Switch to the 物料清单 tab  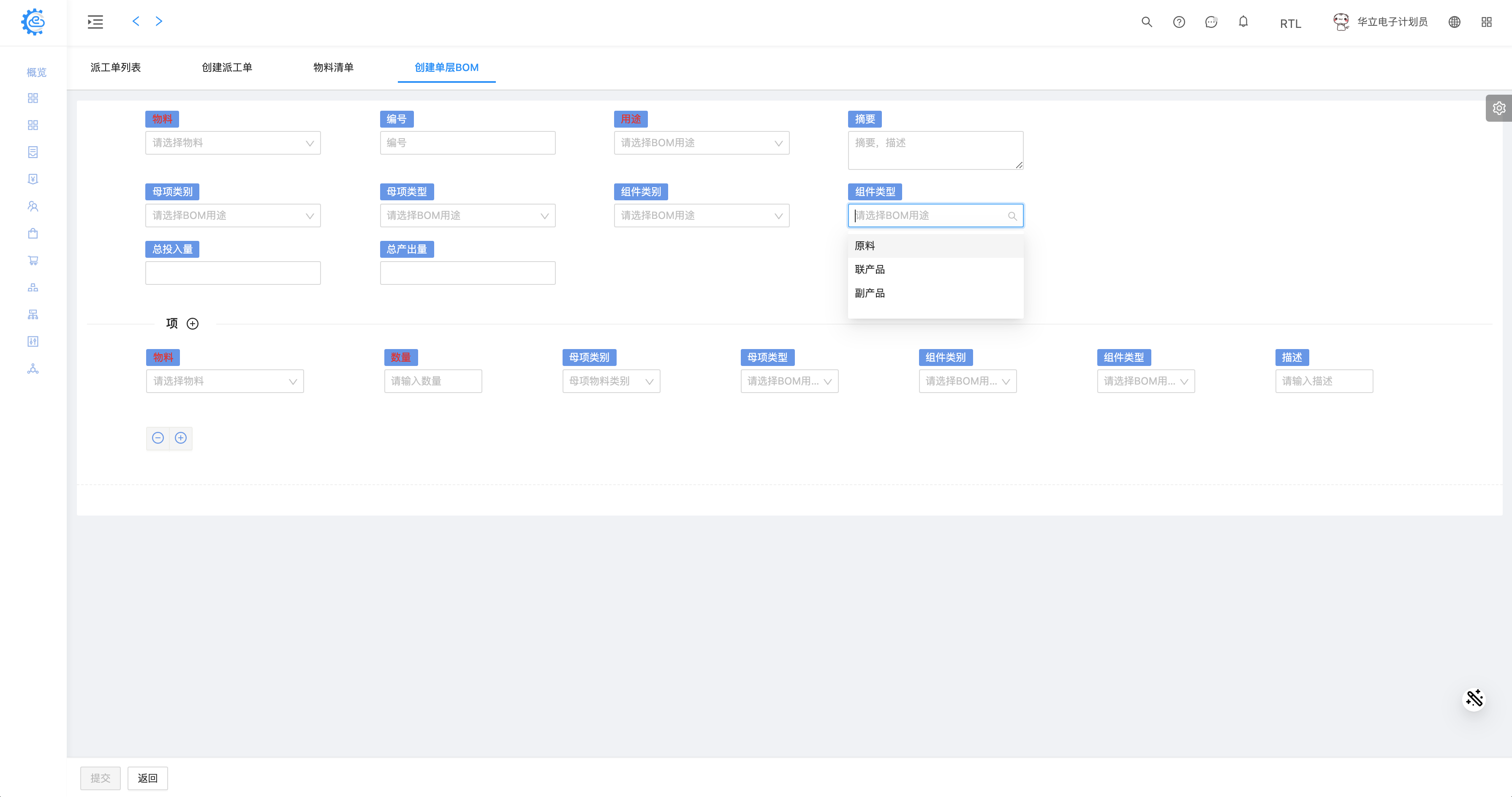333,68
